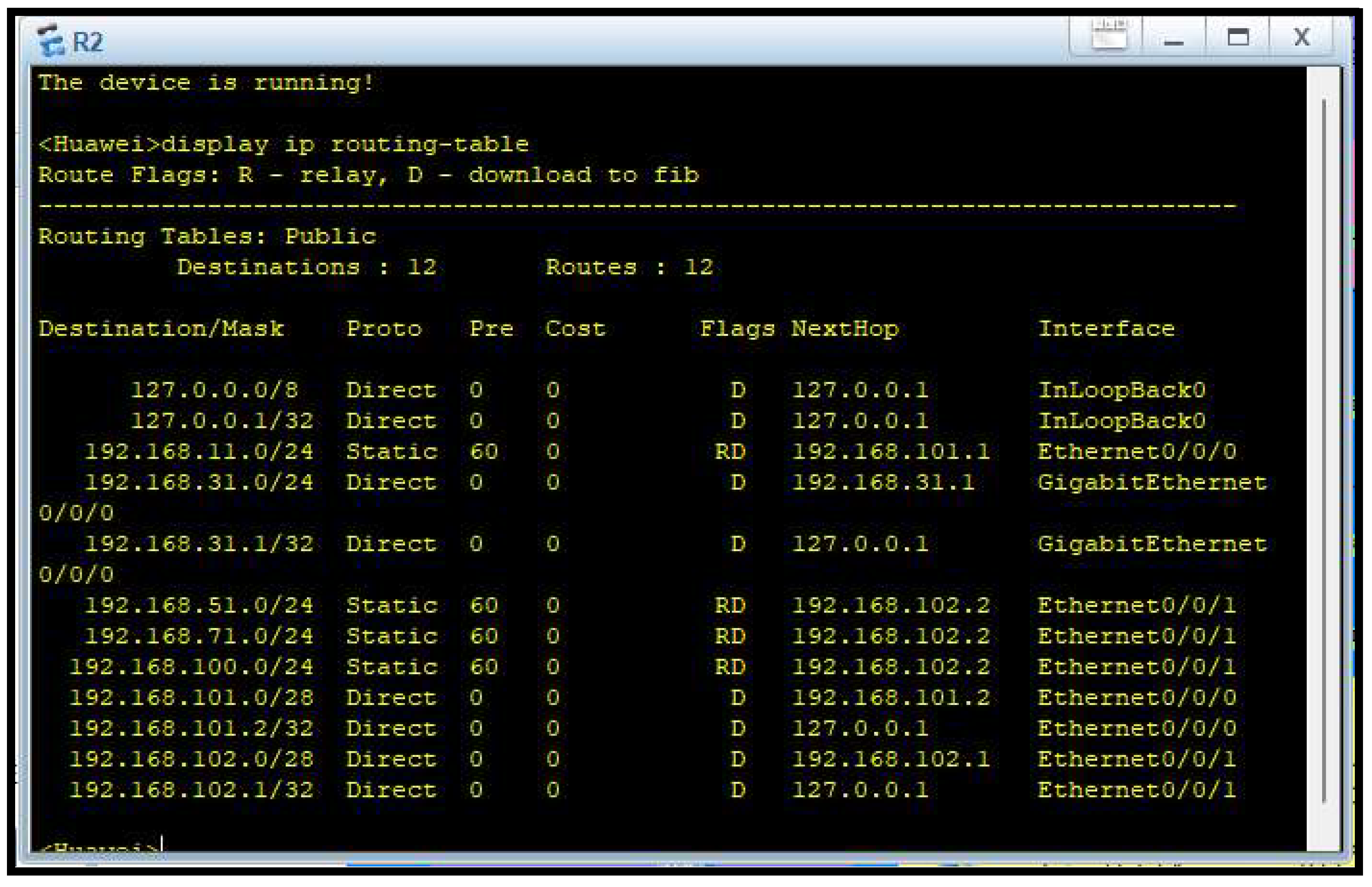This screenshot has height=887, width=1372.
Task: Click the R2 window title text
Action: [x=88, y=42]
